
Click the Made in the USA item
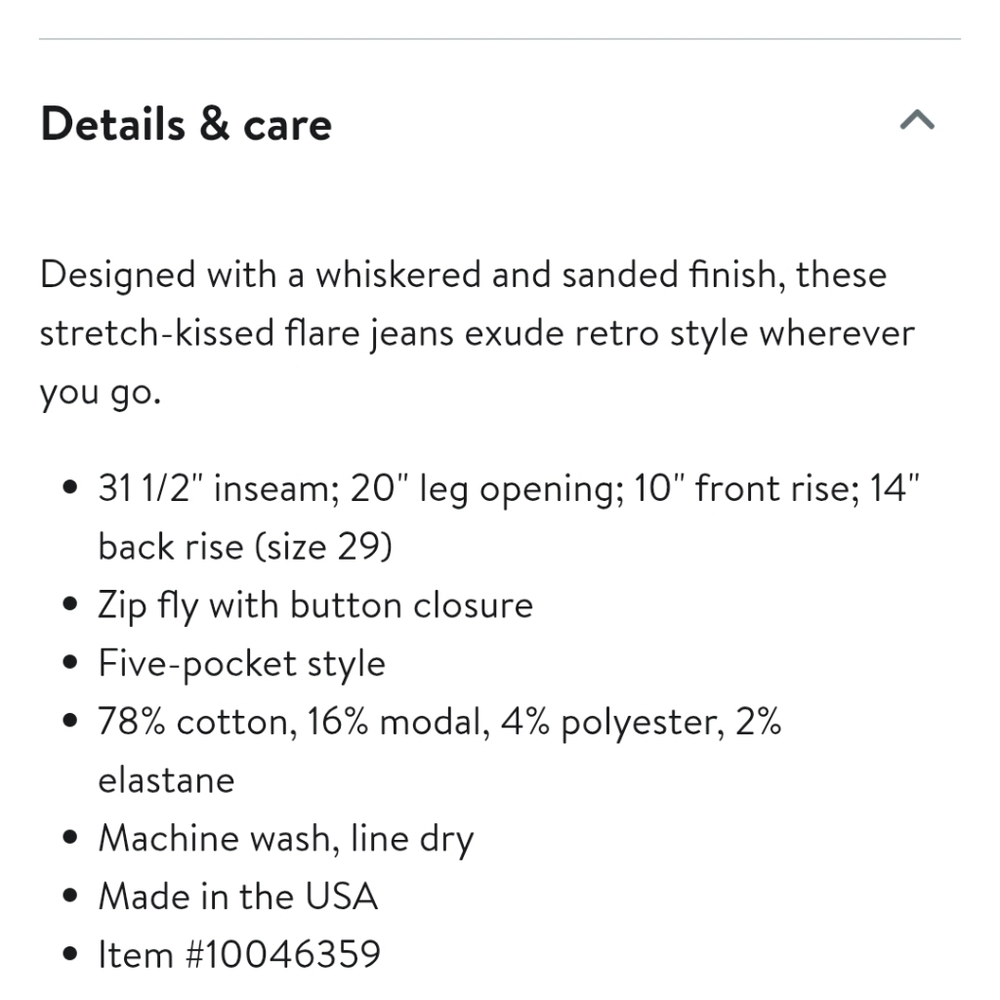[x=238, y=896]
